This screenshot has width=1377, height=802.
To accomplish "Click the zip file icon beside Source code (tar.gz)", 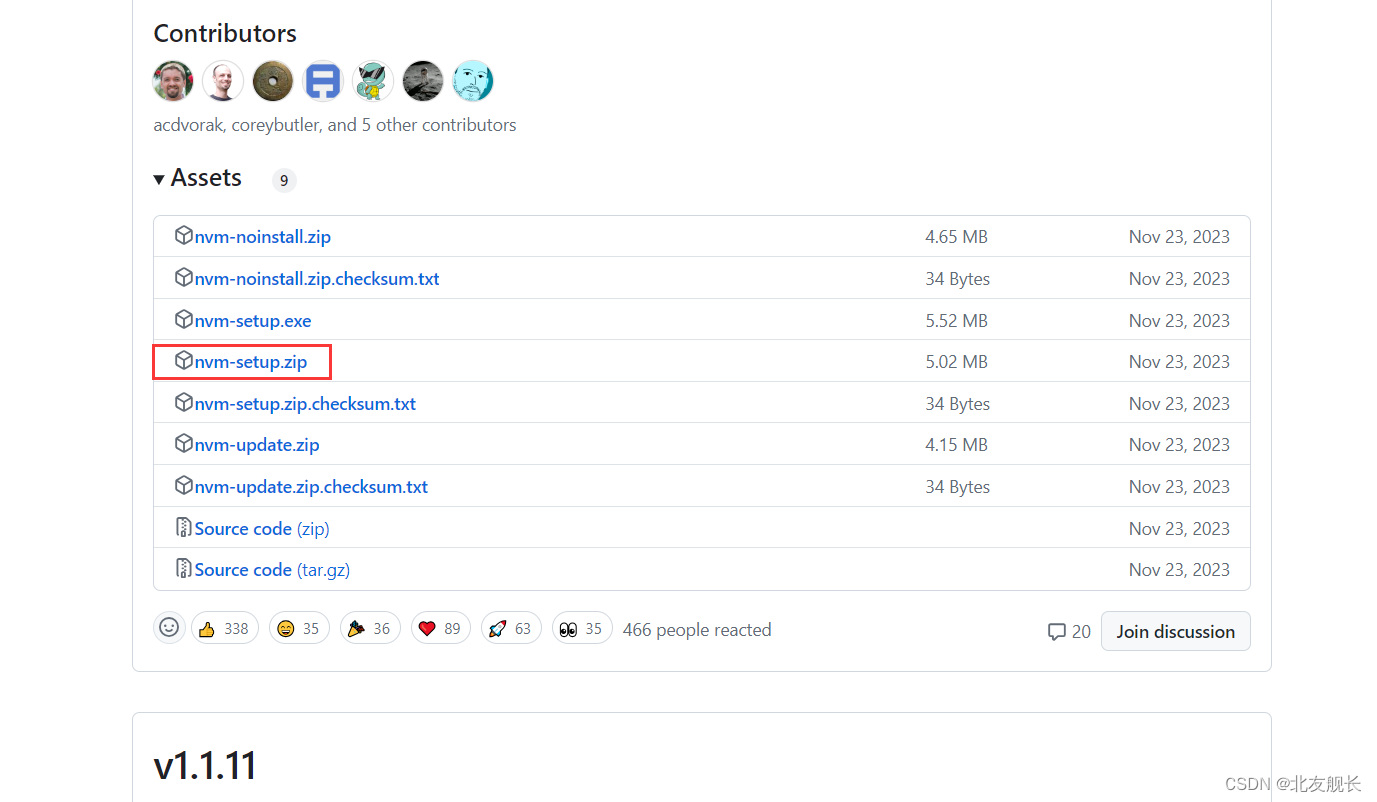I will tap(183, 569).
